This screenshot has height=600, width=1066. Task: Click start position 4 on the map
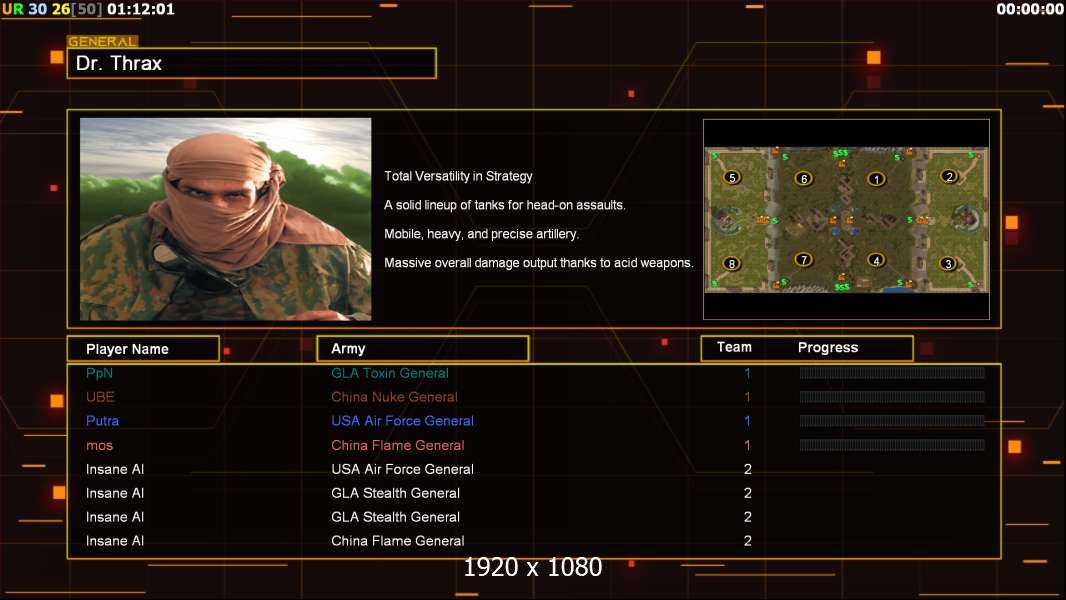click(876, 260)
